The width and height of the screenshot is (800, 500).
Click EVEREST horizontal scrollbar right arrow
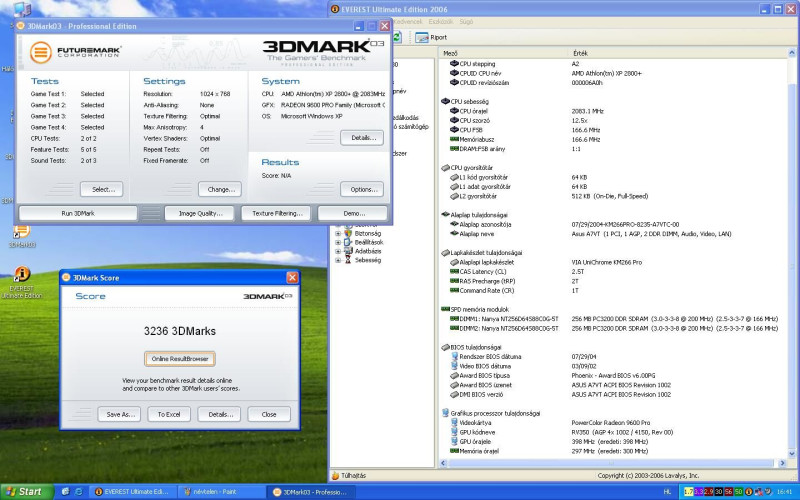coord(783,463)
